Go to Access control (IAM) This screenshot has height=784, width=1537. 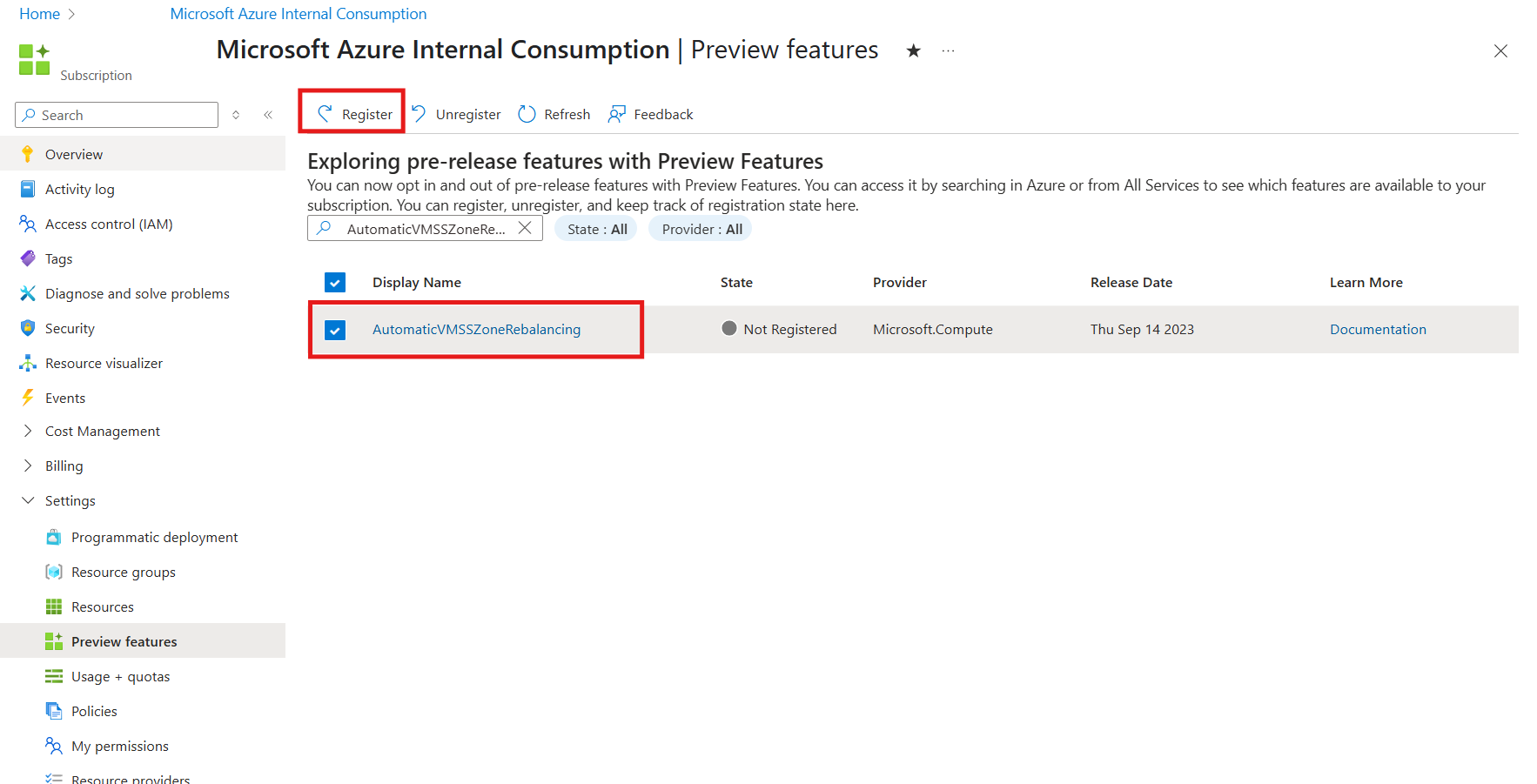(x=109, y=224)
